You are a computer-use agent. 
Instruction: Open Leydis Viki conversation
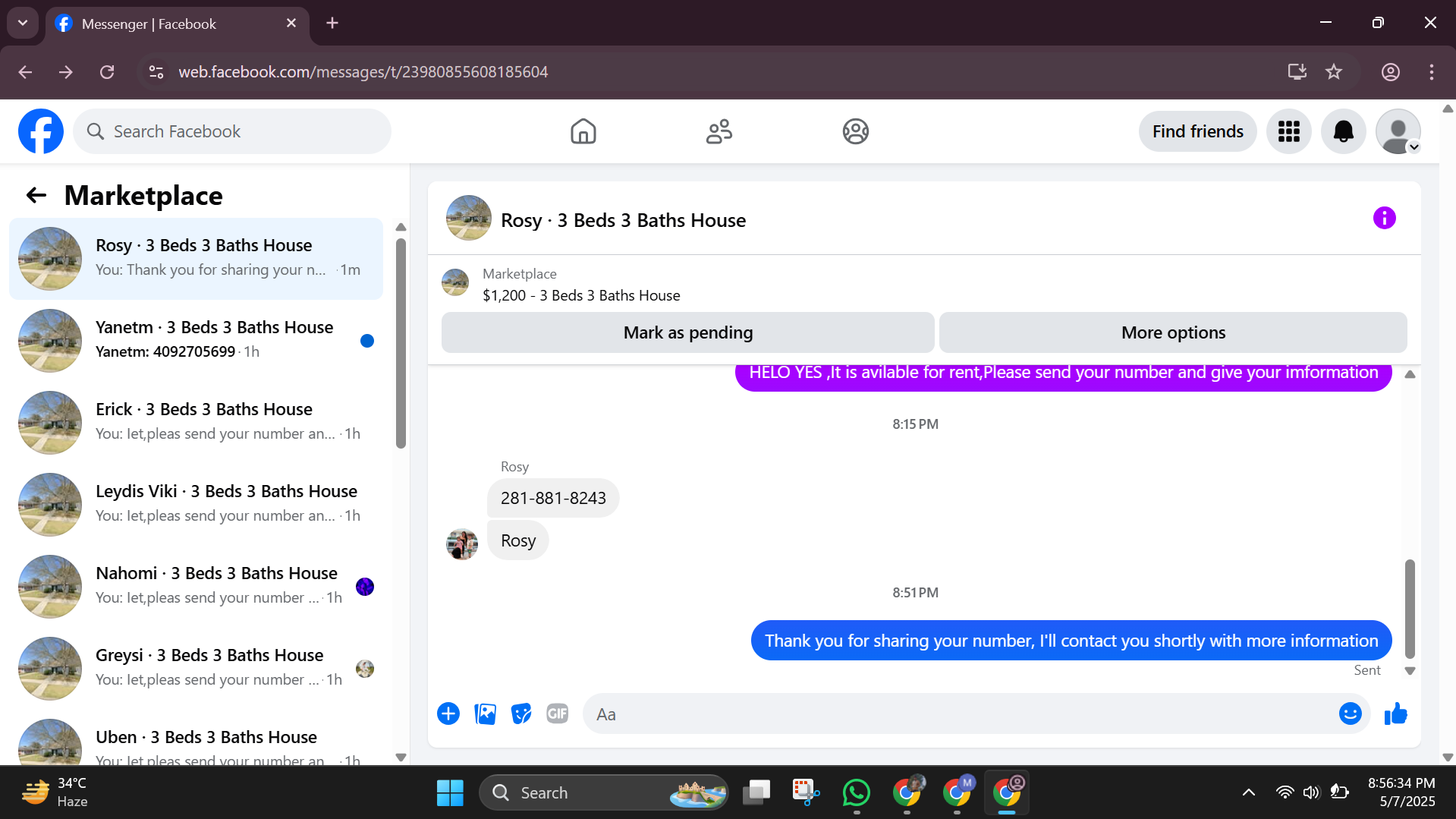pyautogui.click(x=196, y=505)
